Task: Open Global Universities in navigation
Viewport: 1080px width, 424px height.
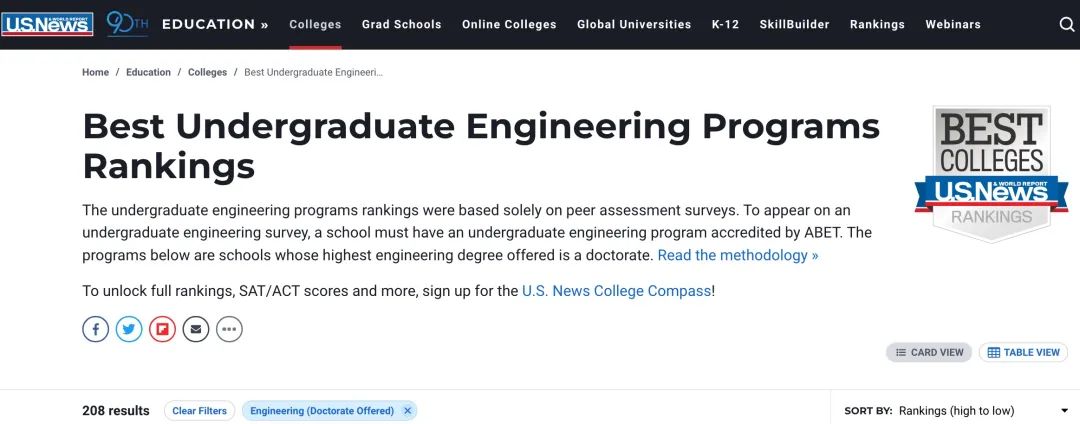Action: pyautogui.click(x=634, y=25)
